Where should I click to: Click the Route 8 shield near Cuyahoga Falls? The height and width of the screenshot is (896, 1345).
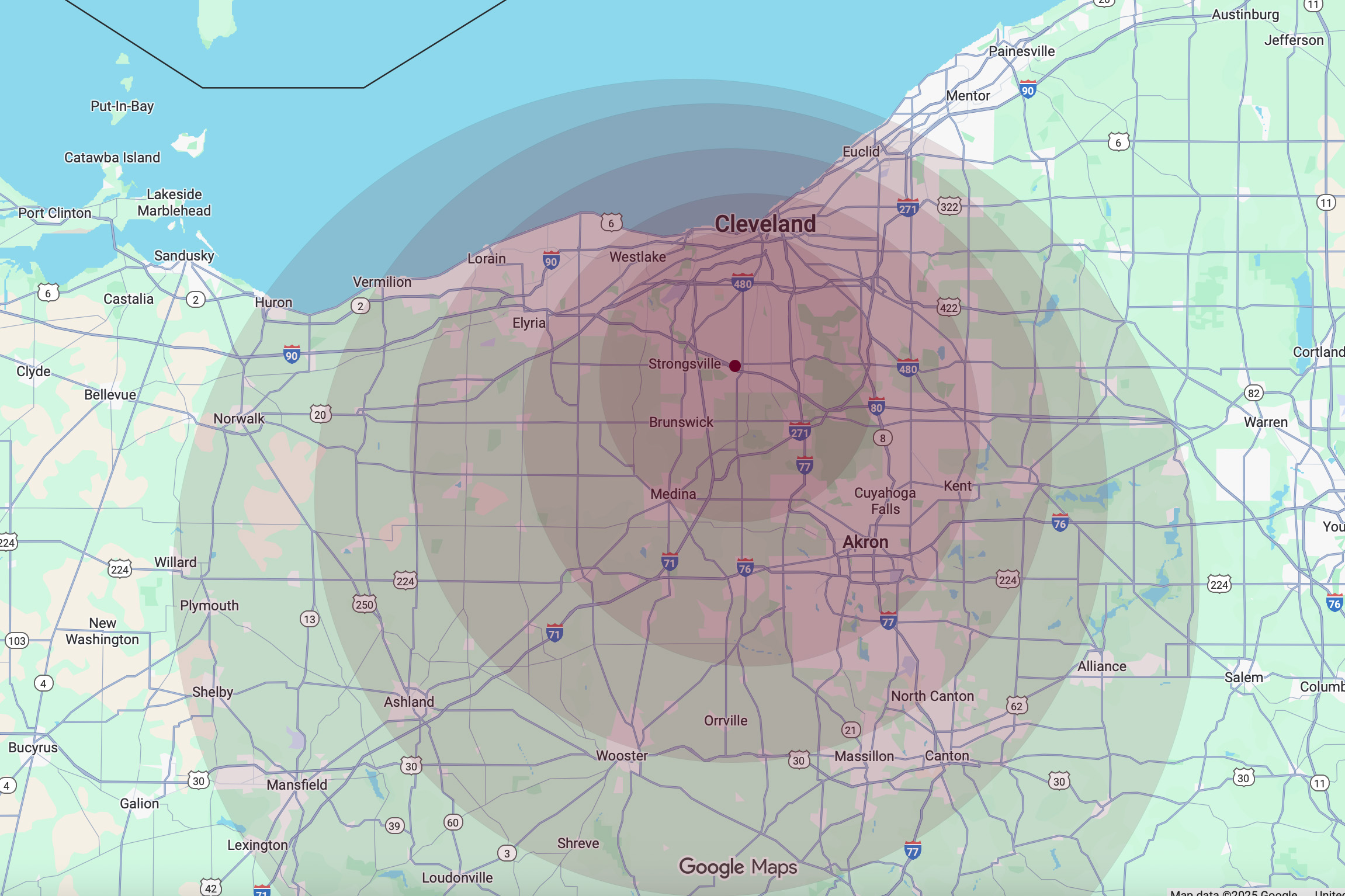(882, 438)
